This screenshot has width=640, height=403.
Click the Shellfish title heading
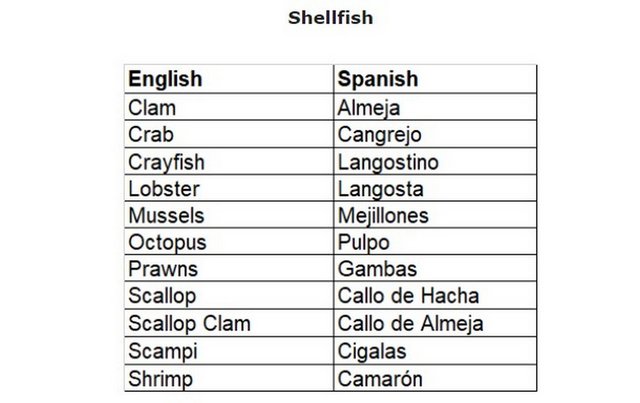pos(330,18)
